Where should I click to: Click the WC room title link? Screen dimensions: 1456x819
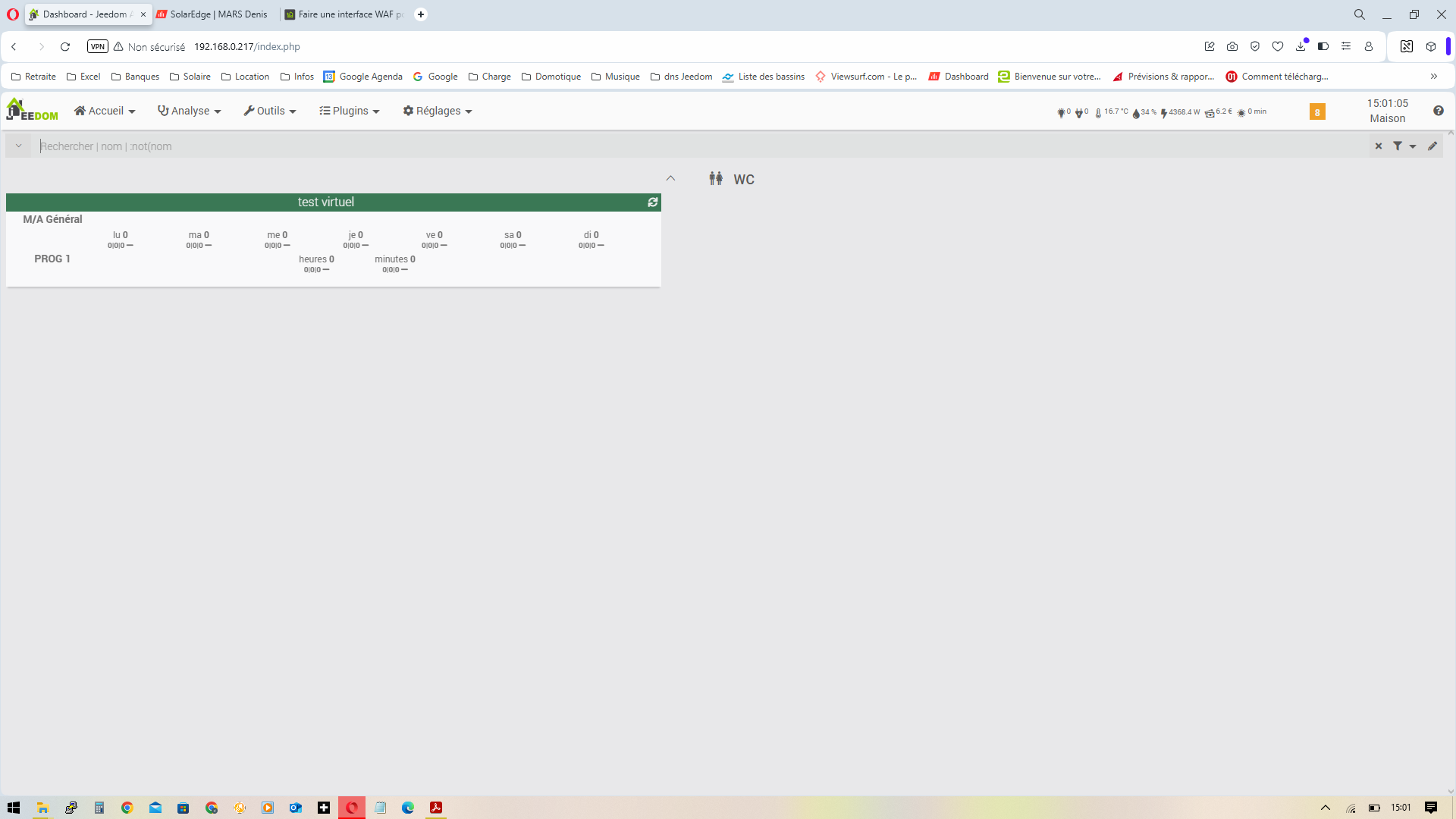click(743, 180)
